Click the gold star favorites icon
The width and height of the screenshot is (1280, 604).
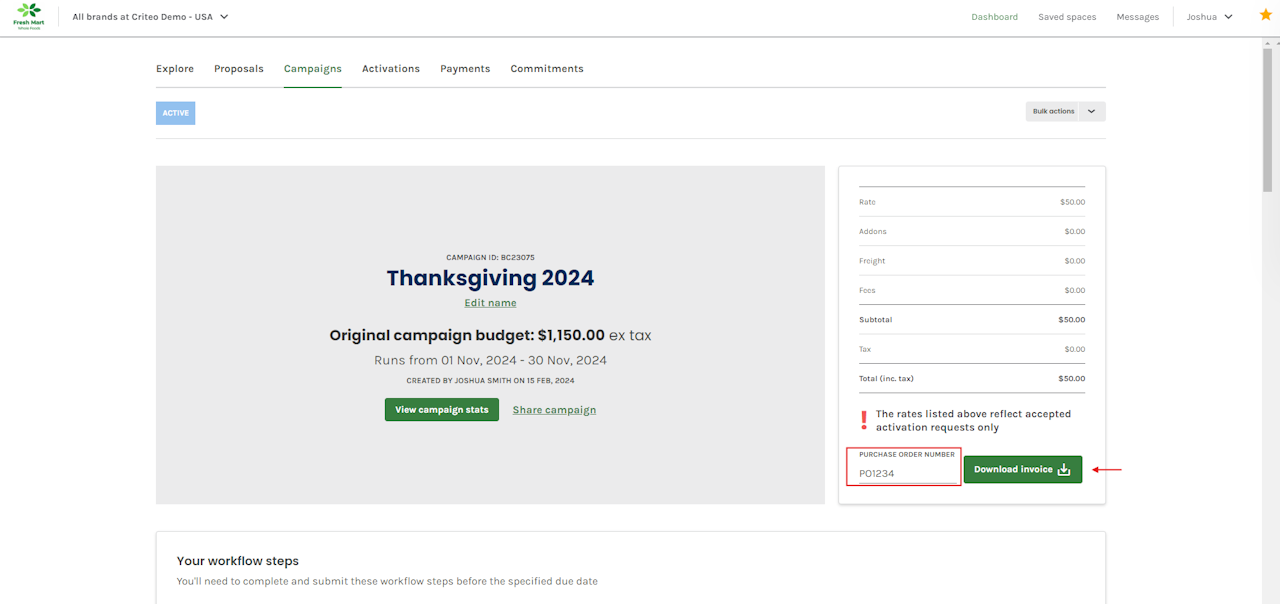[x=1265, y=15]
